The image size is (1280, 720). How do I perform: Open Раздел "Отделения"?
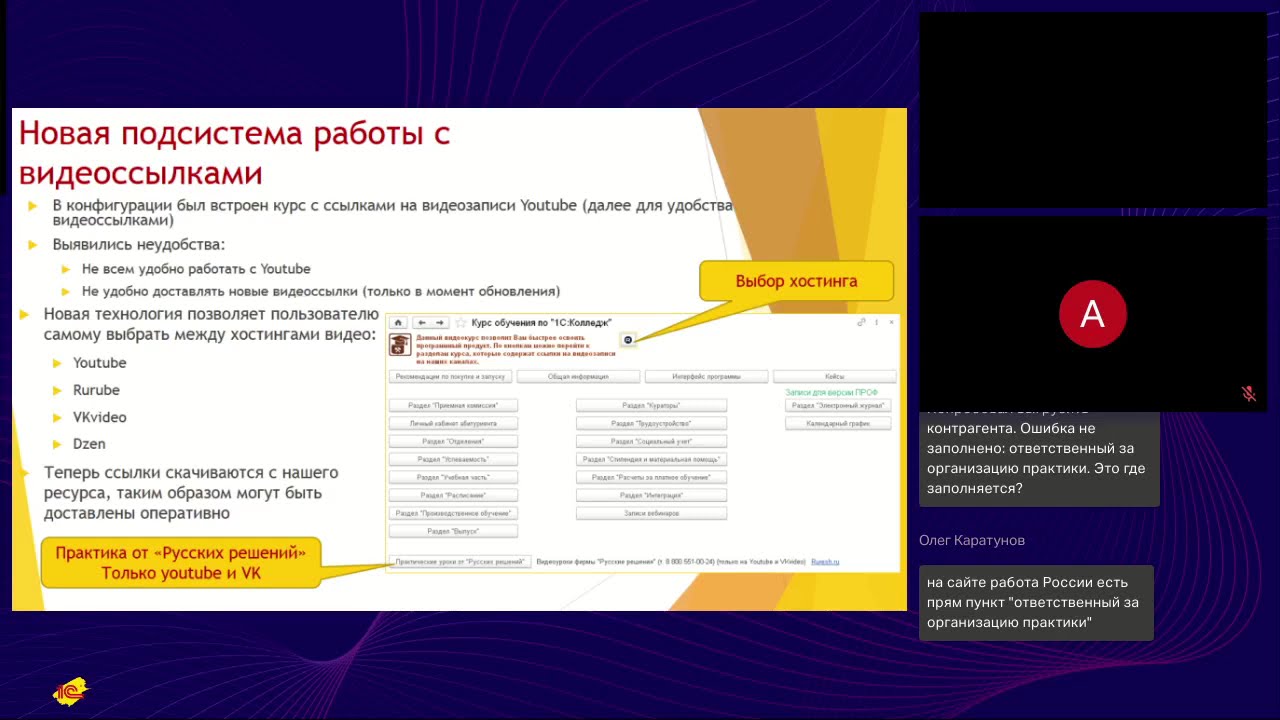(453, 441)
